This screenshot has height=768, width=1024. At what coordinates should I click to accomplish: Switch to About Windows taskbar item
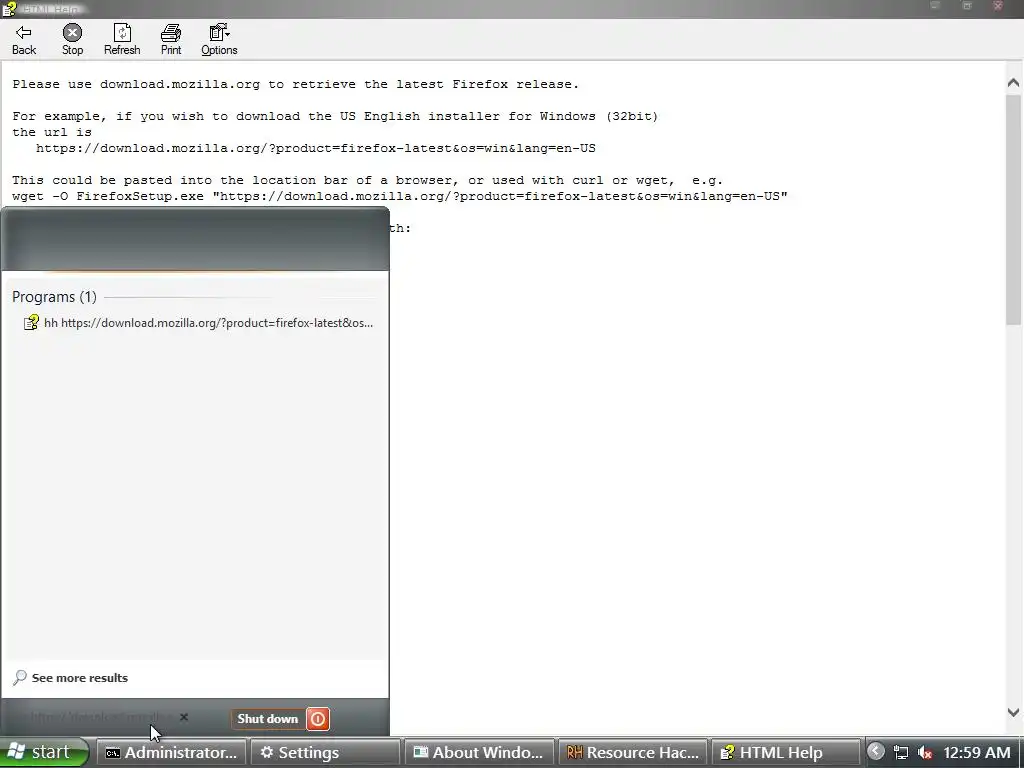(x=479, y=752)
